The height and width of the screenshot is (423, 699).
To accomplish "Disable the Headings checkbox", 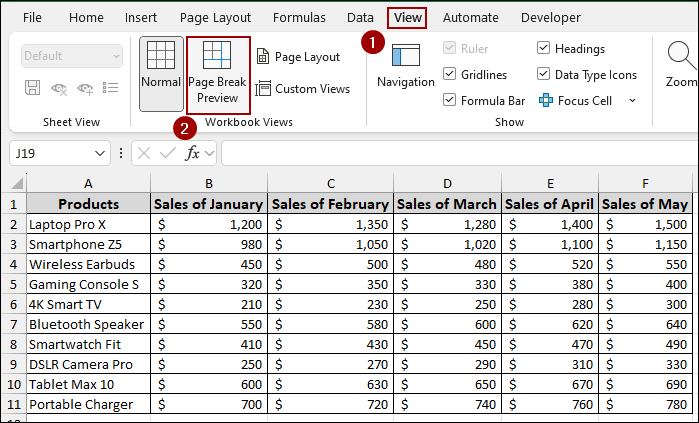I will pos(543,49).
